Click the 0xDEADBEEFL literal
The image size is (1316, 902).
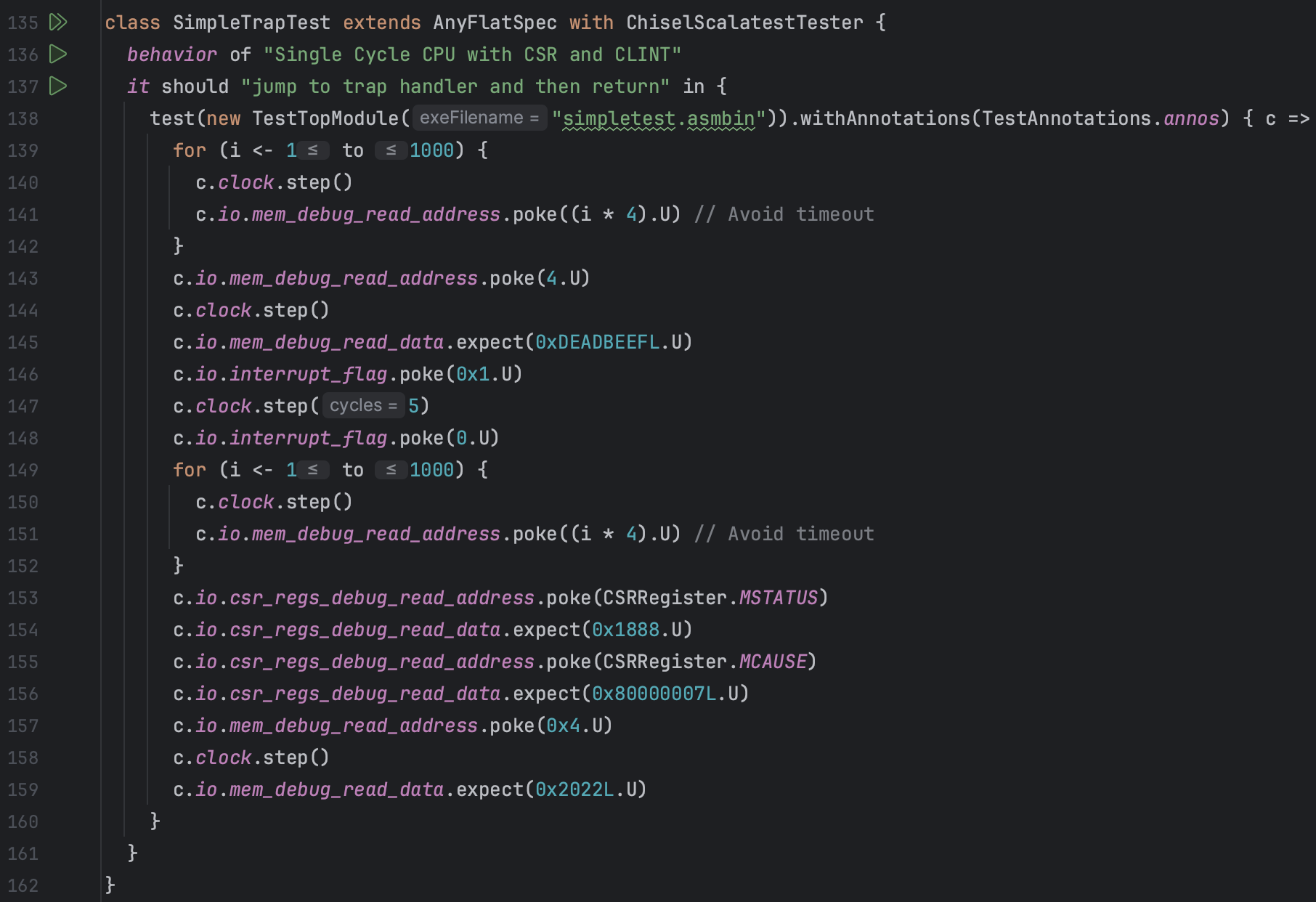[597, 342]
